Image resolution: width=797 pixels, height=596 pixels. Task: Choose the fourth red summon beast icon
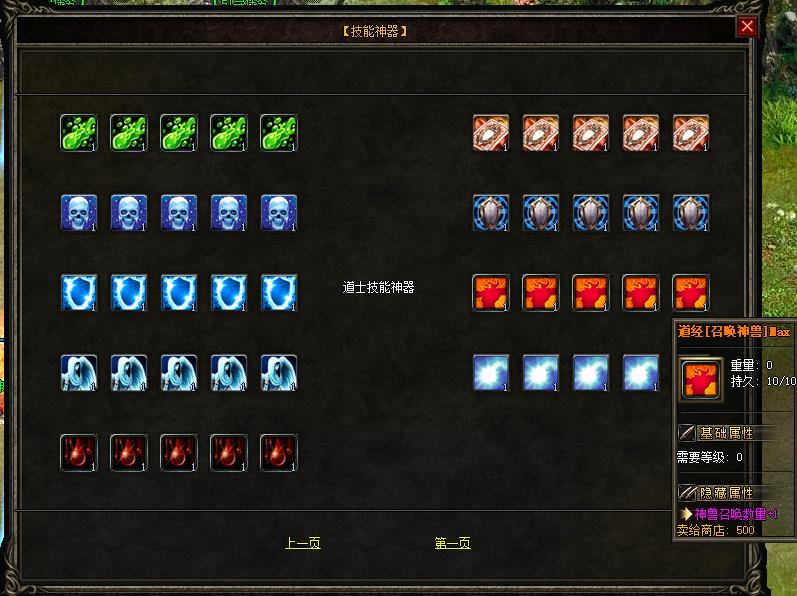pos(641,293)
